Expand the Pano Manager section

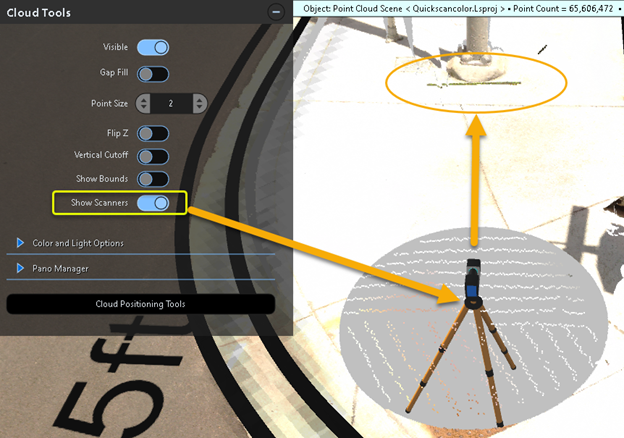(53, 269)
